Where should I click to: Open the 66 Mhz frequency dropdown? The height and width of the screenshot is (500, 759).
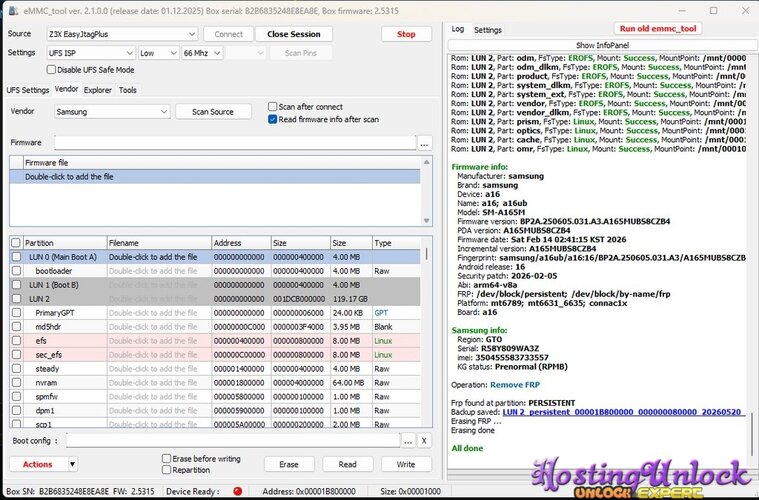point(202,53)
